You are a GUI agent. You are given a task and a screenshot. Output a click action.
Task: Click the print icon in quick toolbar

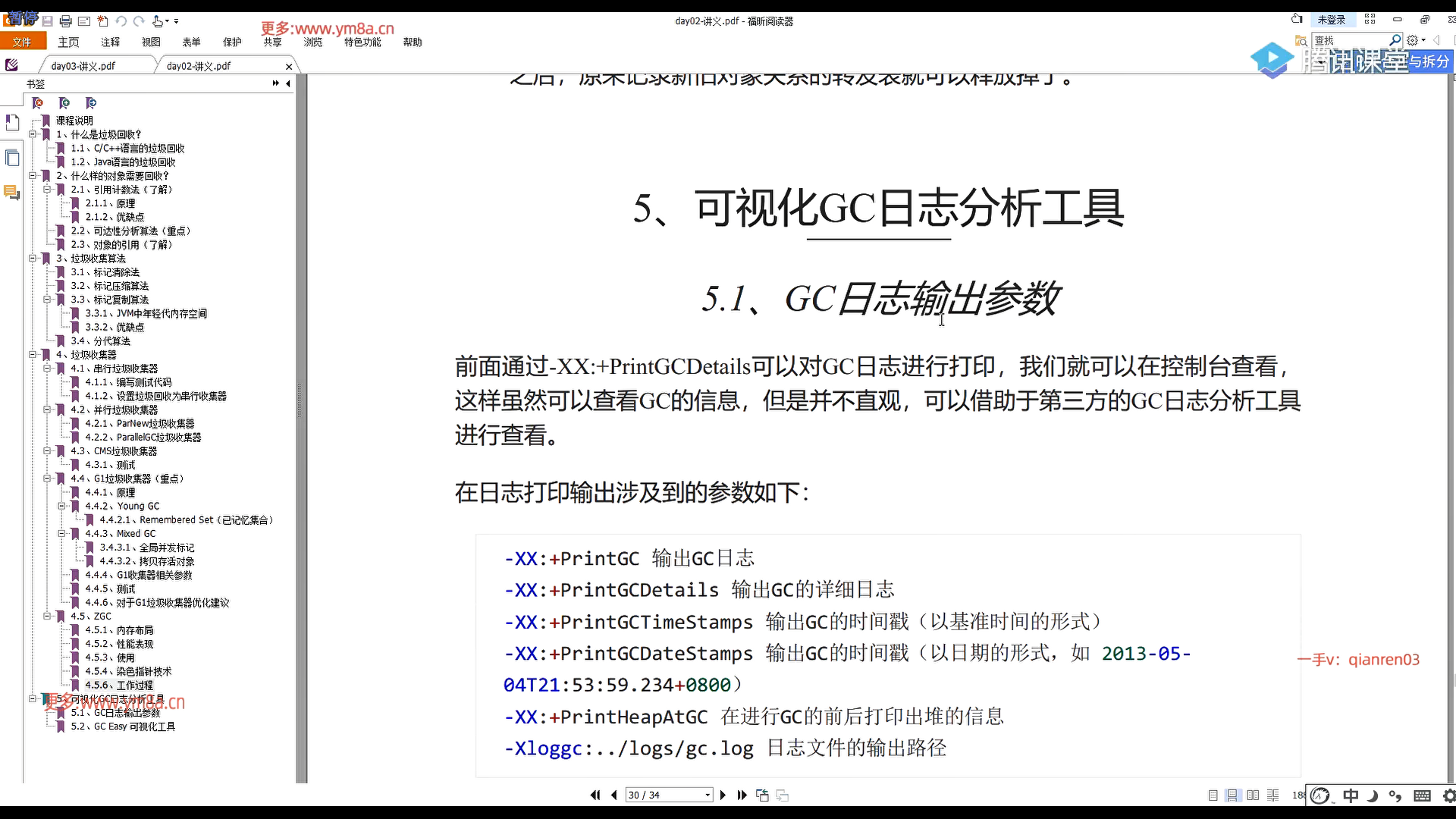[x=65, y=21]
